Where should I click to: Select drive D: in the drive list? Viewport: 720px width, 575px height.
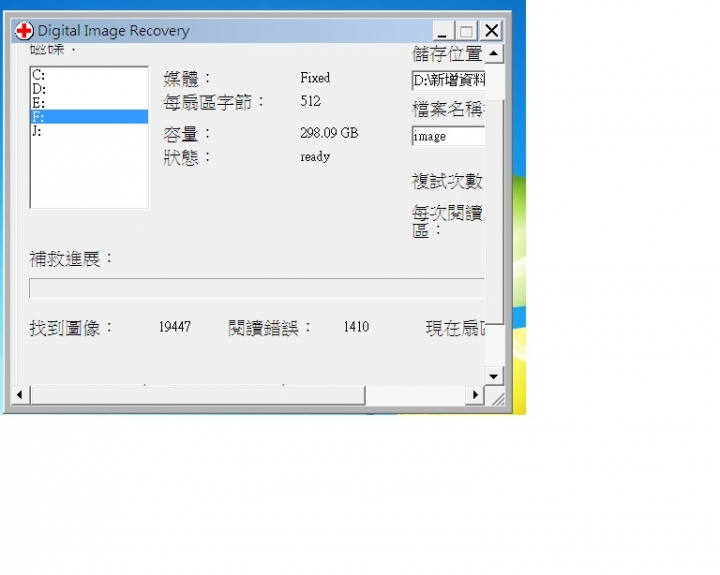(89, 89)
